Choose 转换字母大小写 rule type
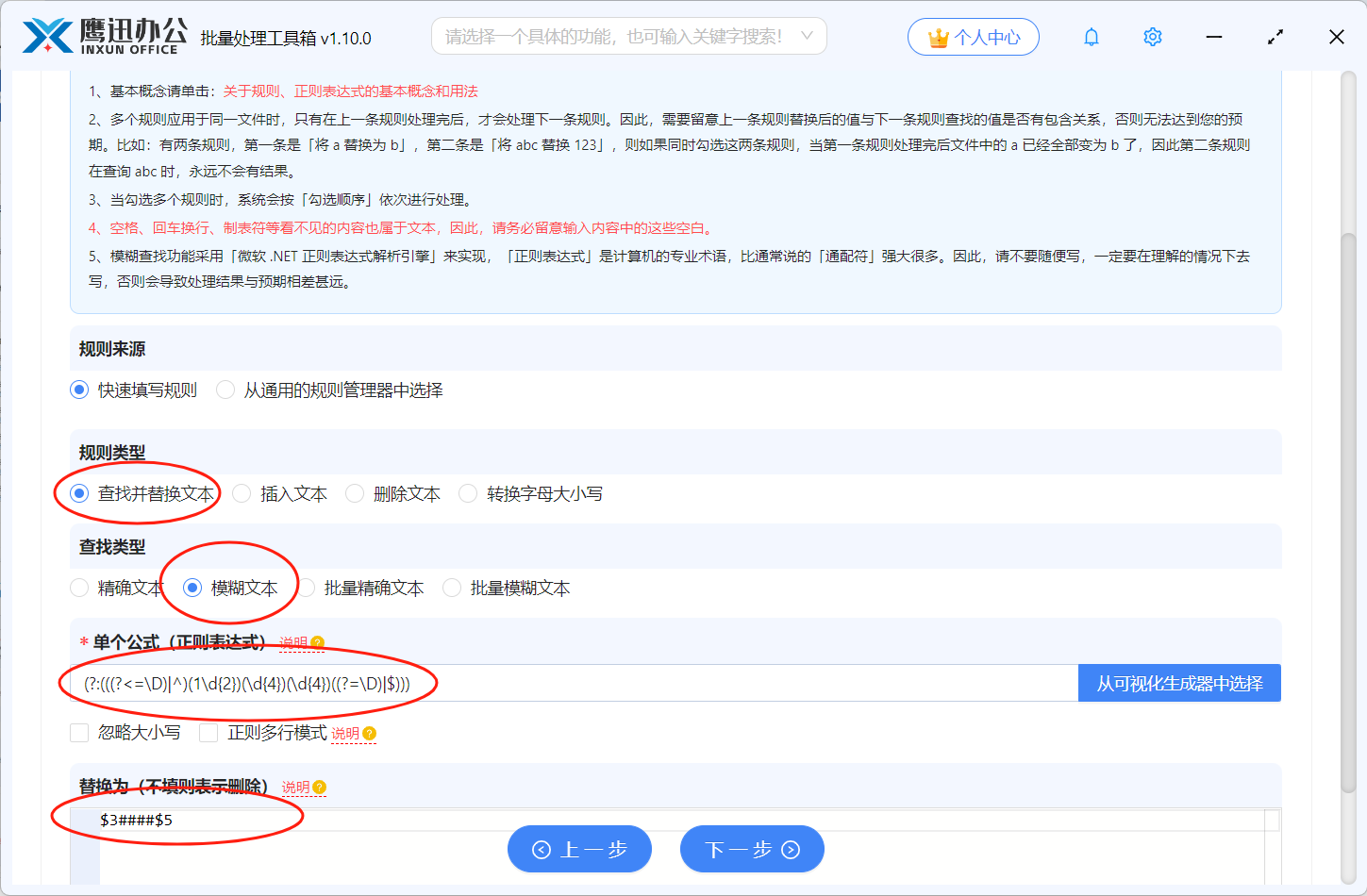Image resolution: width=1367 pixels, height=896 pixels. coord(468,494)
